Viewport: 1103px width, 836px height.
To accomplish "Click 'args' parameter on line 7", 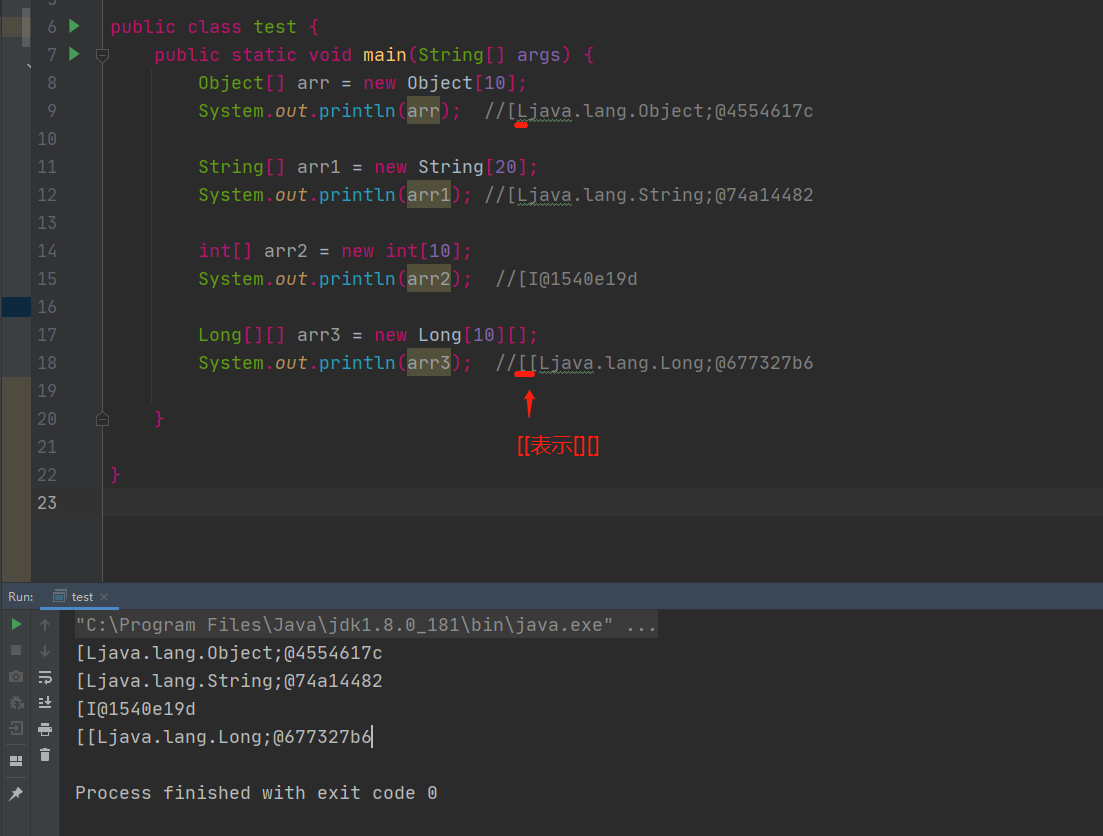I will tap(539, 55).
